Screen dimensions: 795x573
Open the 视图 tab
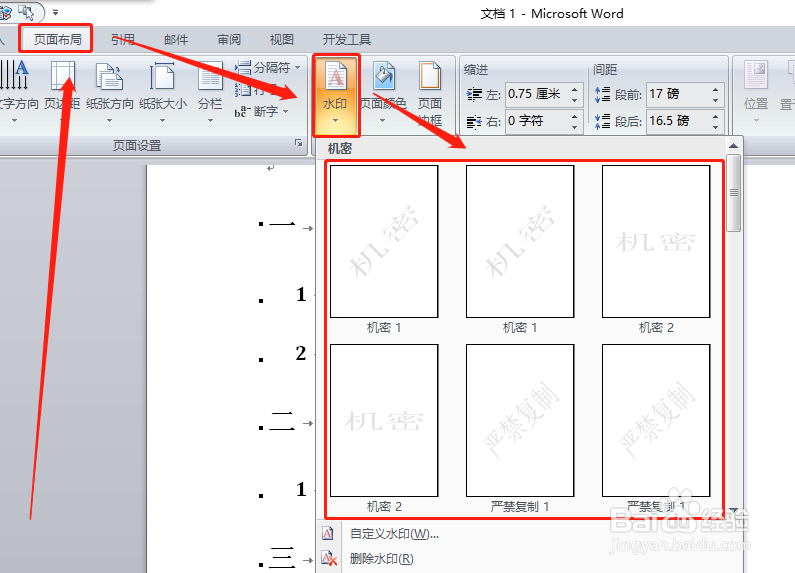click(x=281, y=39)
